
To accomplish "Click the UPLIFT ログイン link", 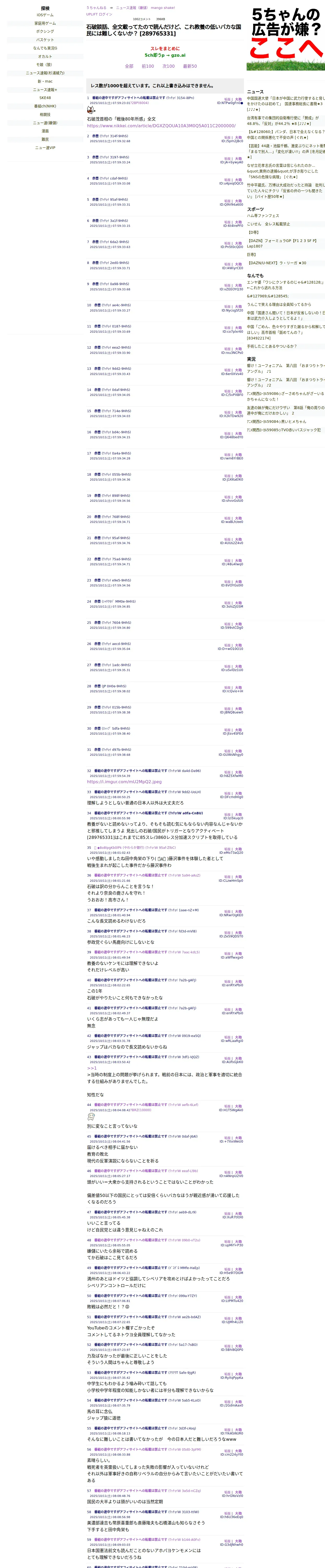I will click(x=99, y=14).
